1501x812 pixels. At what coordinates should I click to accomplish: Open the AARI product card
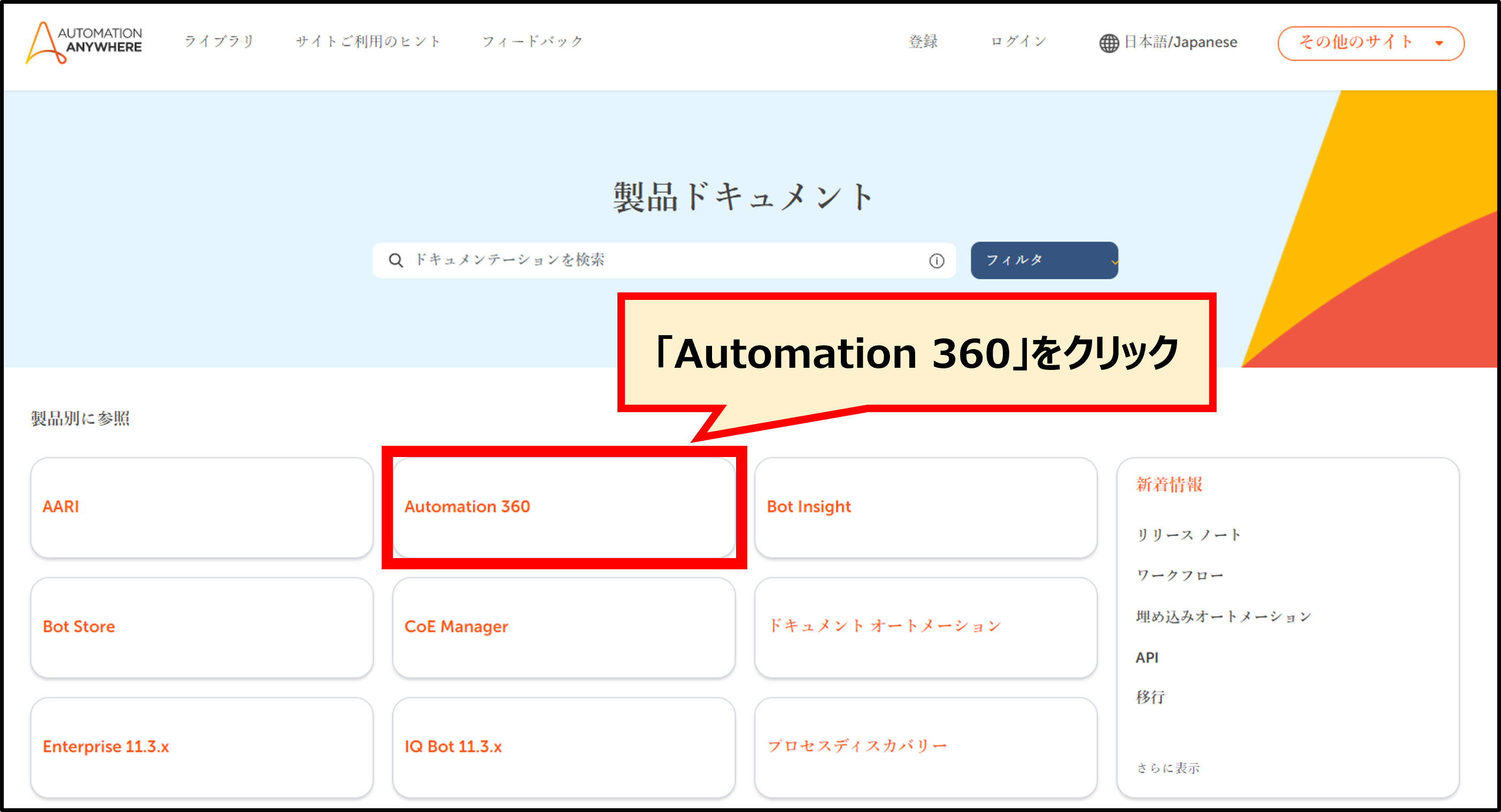coord(202,508)
